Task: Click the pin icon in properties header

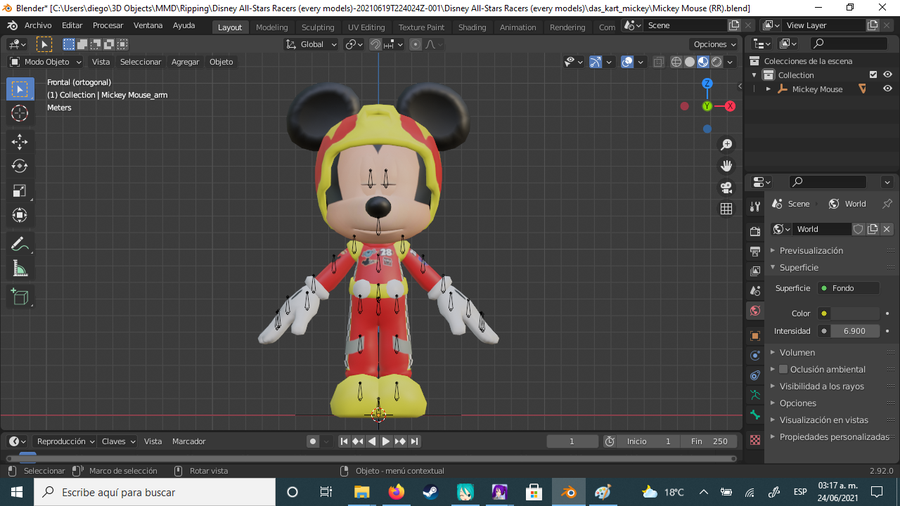Action: tap(887, 204)
